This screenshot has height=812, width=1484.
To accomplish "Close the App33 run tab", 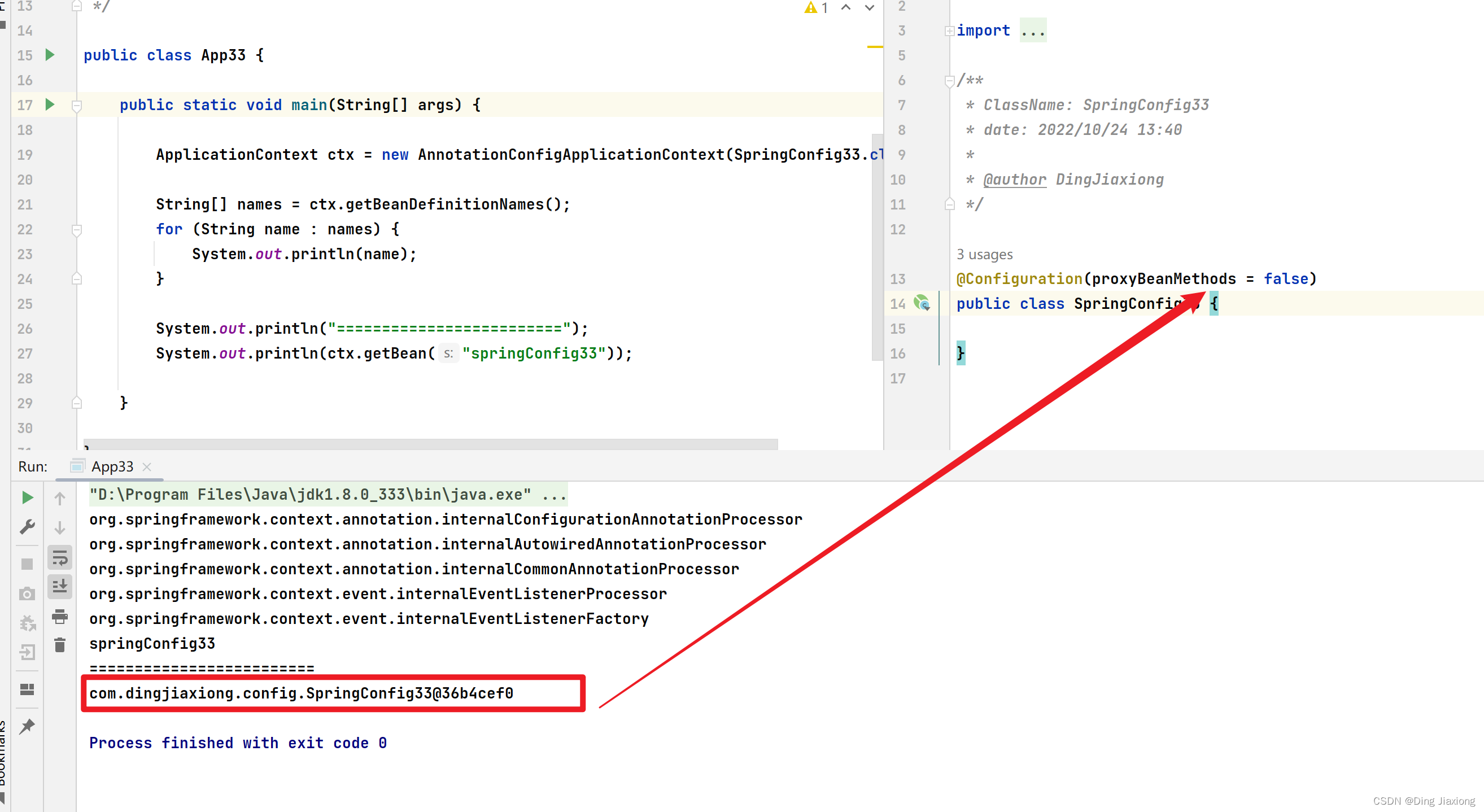I will 147,467.
